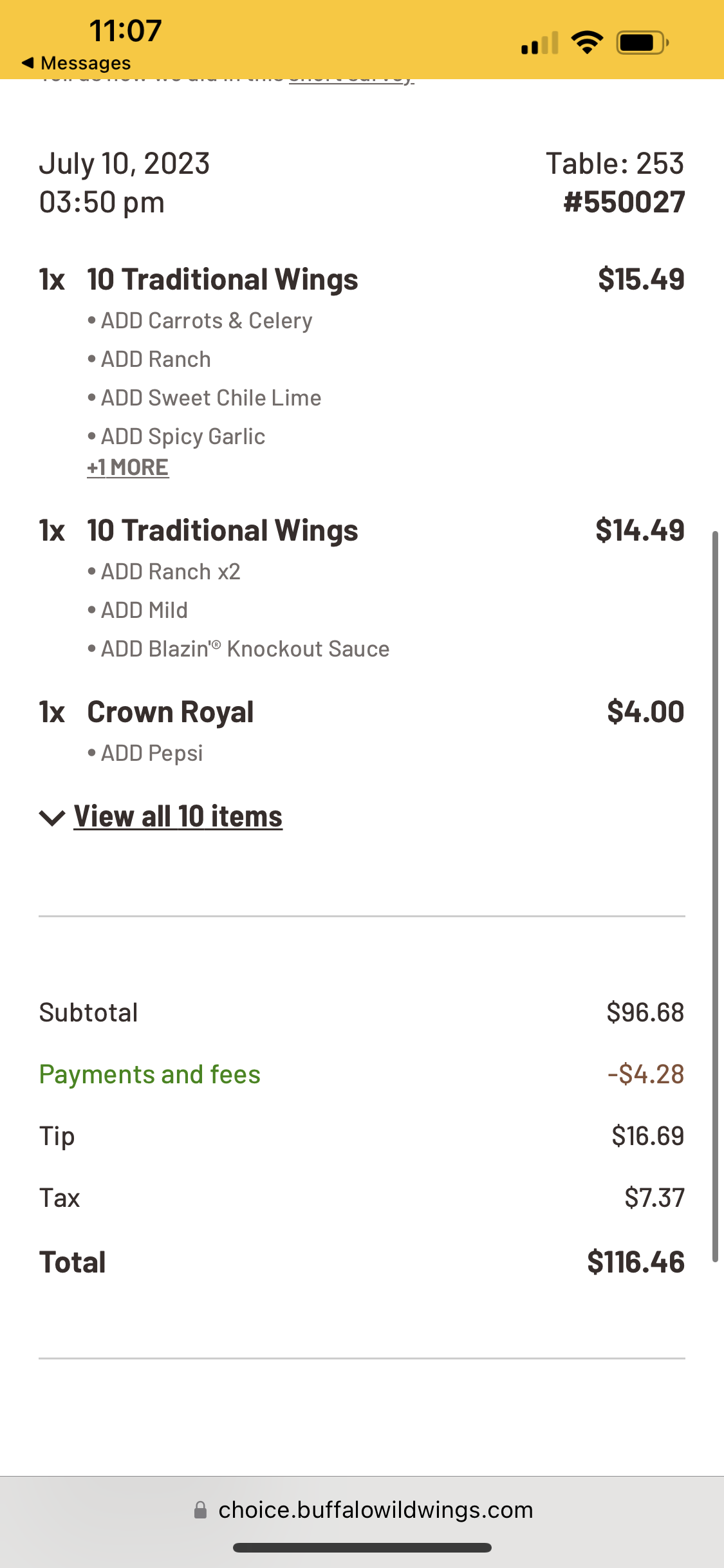Viewport: 724px width, 1568px height.
Task: Tap the home indicator bar
Action: pos(362,1547)
